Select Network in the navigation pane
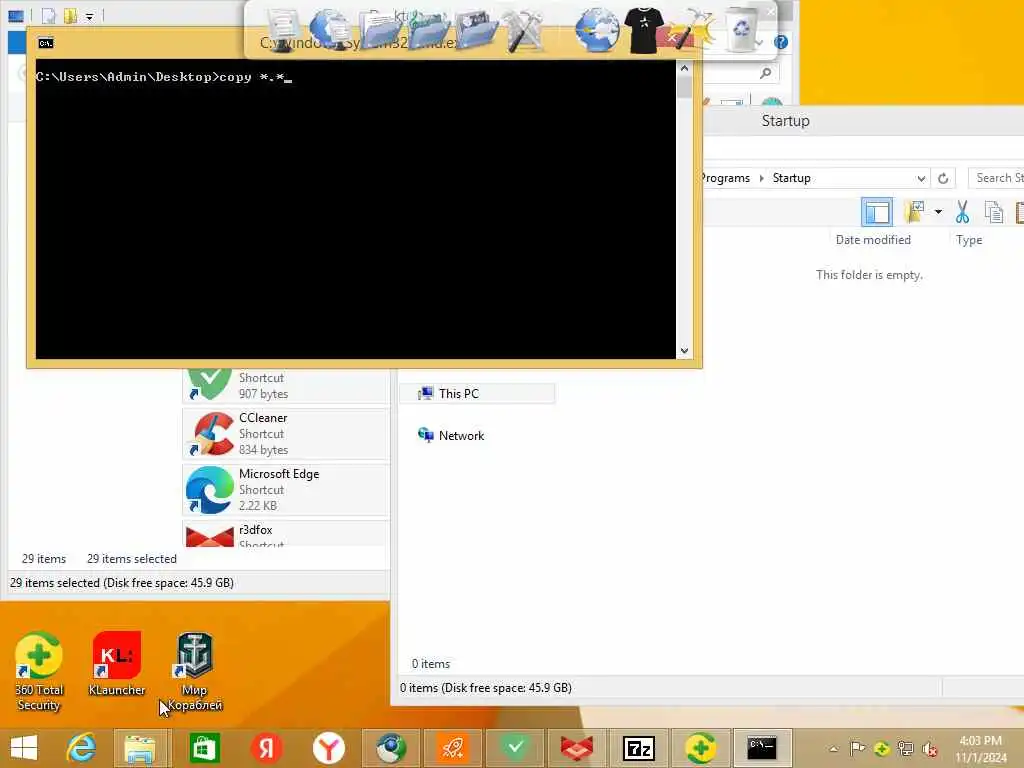The image size is (1024, 768). (461, 436)
